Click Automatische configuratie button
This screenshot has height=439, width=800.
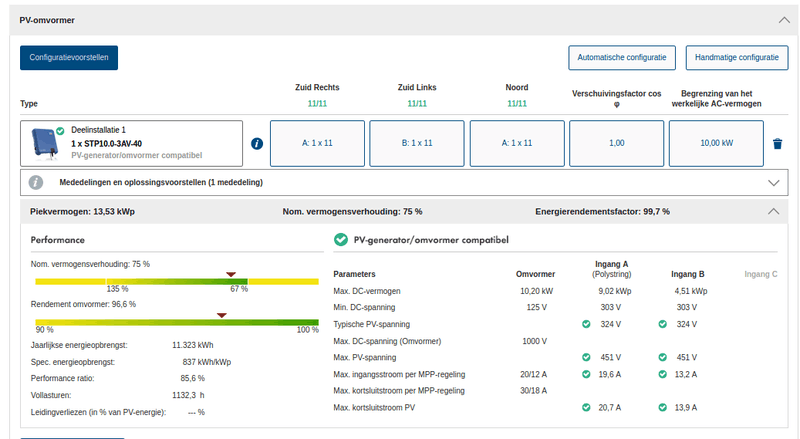point(622,58)
